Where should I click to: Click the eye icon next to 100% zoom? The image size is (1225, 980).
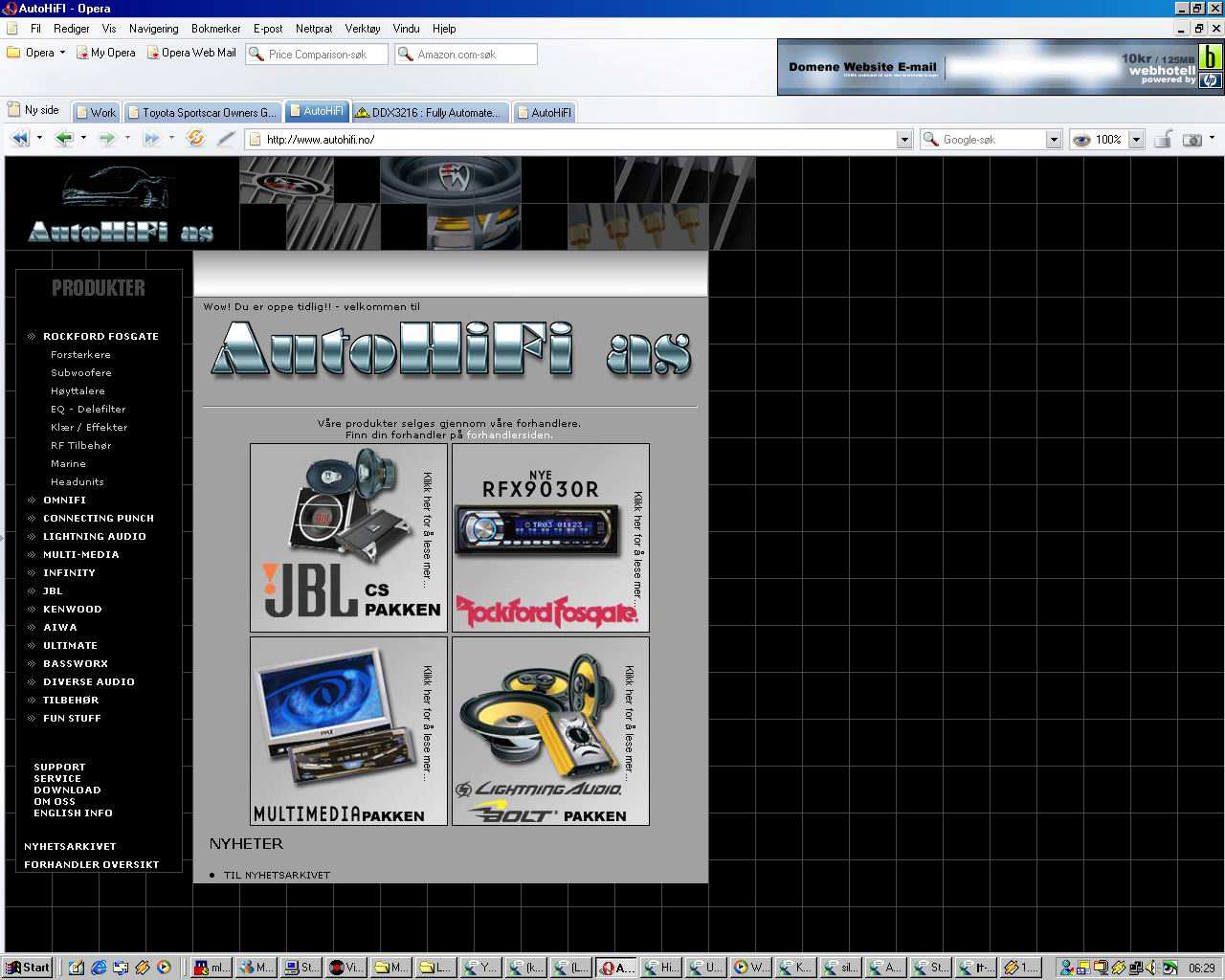point(1081,140)
